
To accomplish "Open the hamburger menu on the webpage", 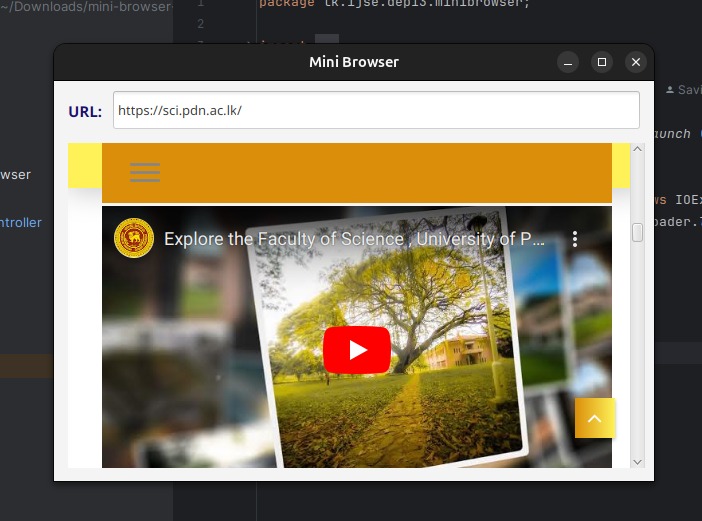I will pos(145,172).
